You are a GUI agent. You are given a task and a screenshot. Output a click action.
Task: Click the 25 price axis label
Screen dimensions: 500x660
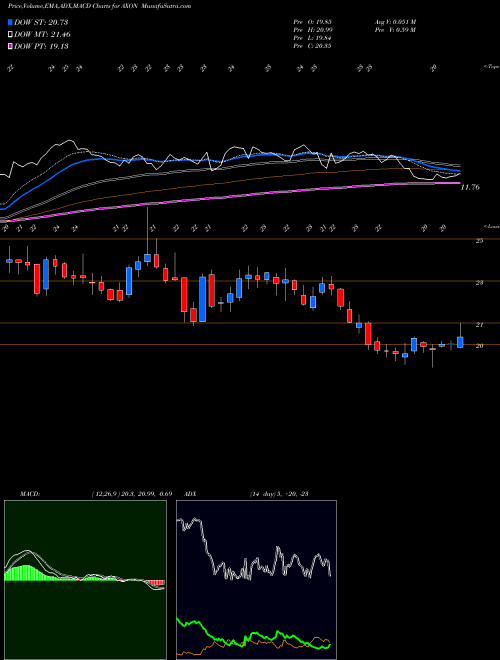point(479,241)
